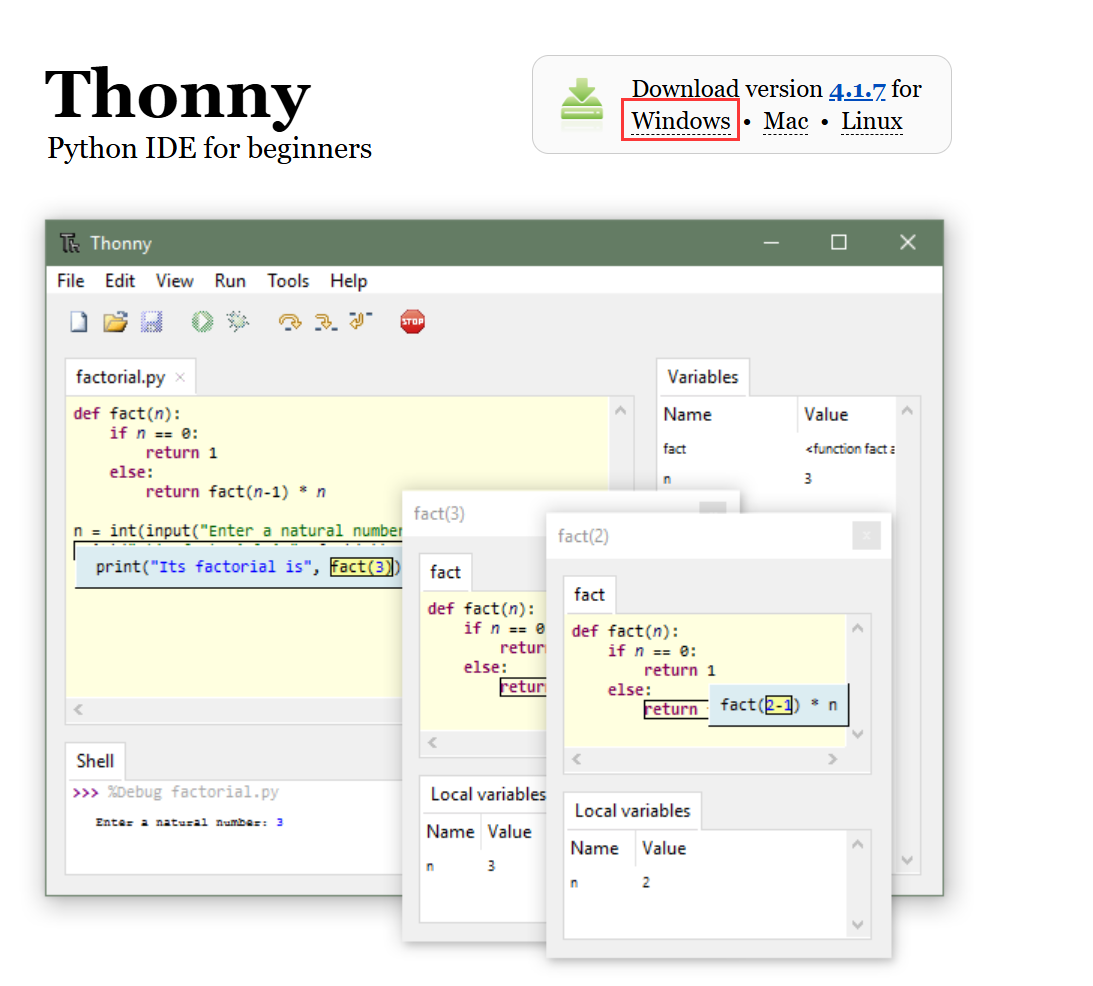
Task: Open the File menu
Action: click(x=70, y=281)
